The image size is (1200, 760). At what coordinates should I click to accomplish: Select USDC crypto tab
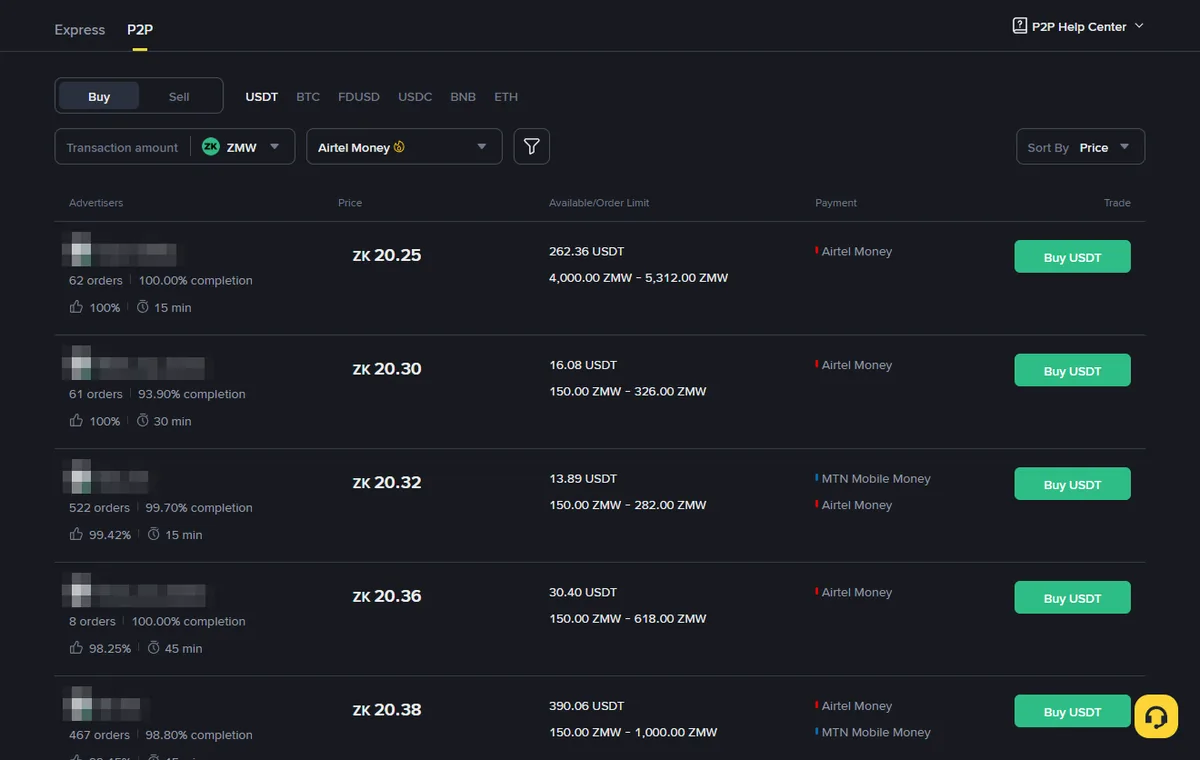coord(415,97)
